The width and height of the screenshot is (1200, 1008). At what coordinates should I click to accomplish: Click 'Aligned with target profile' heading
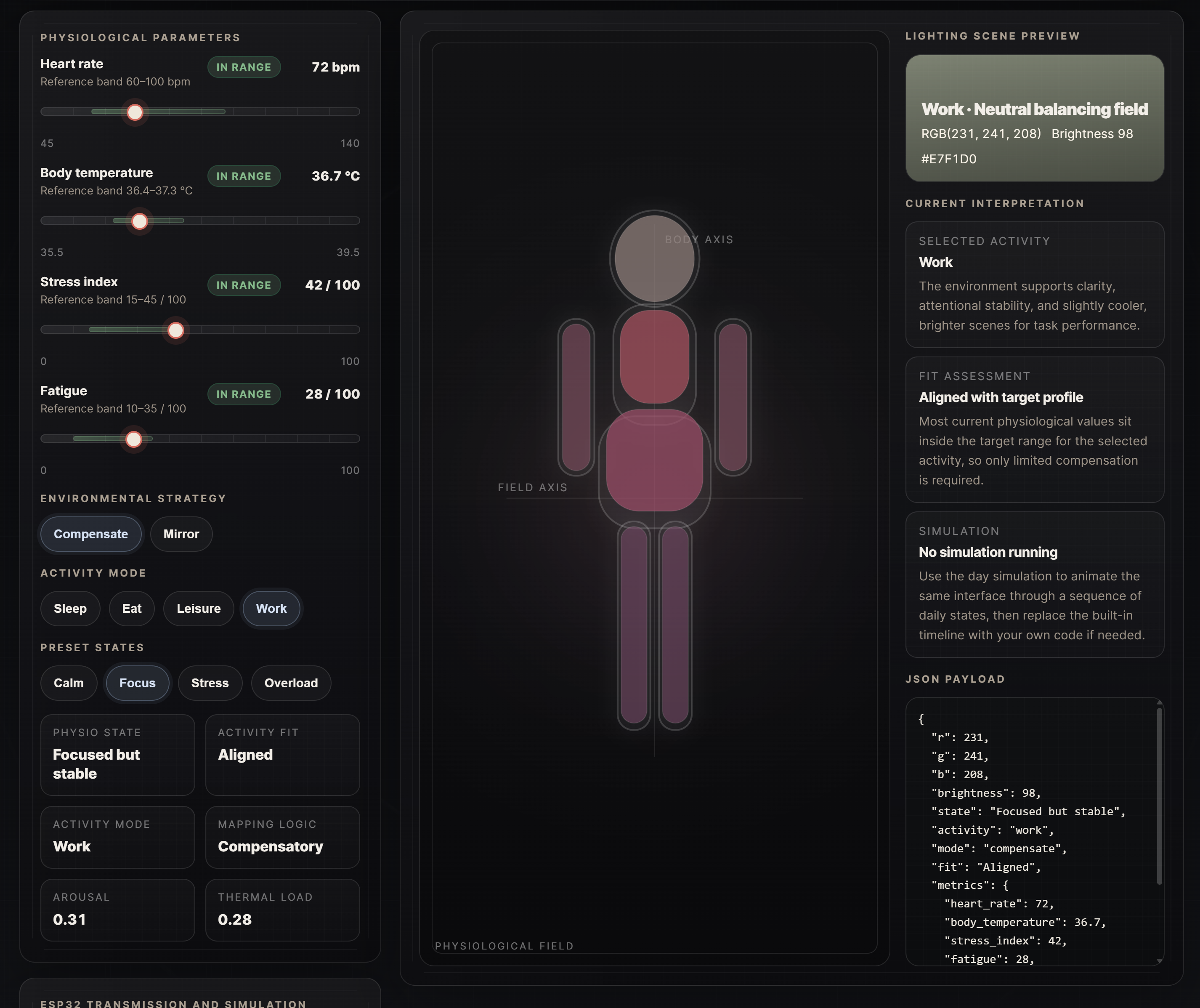(1001, 397)
